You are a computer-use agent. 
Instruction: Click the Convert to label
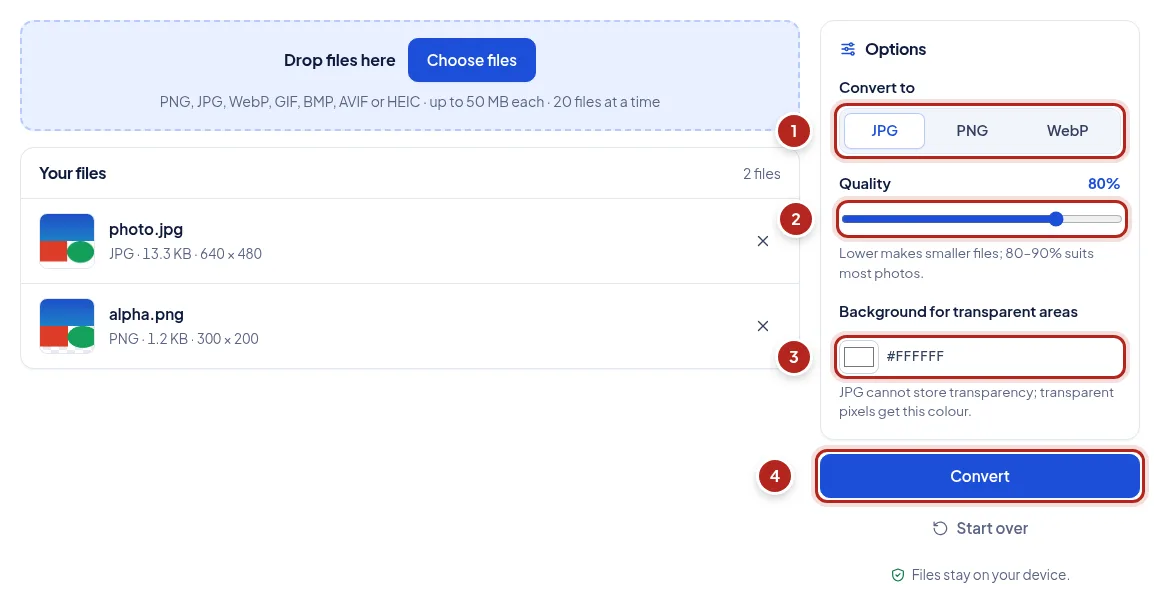click(877, 88)
